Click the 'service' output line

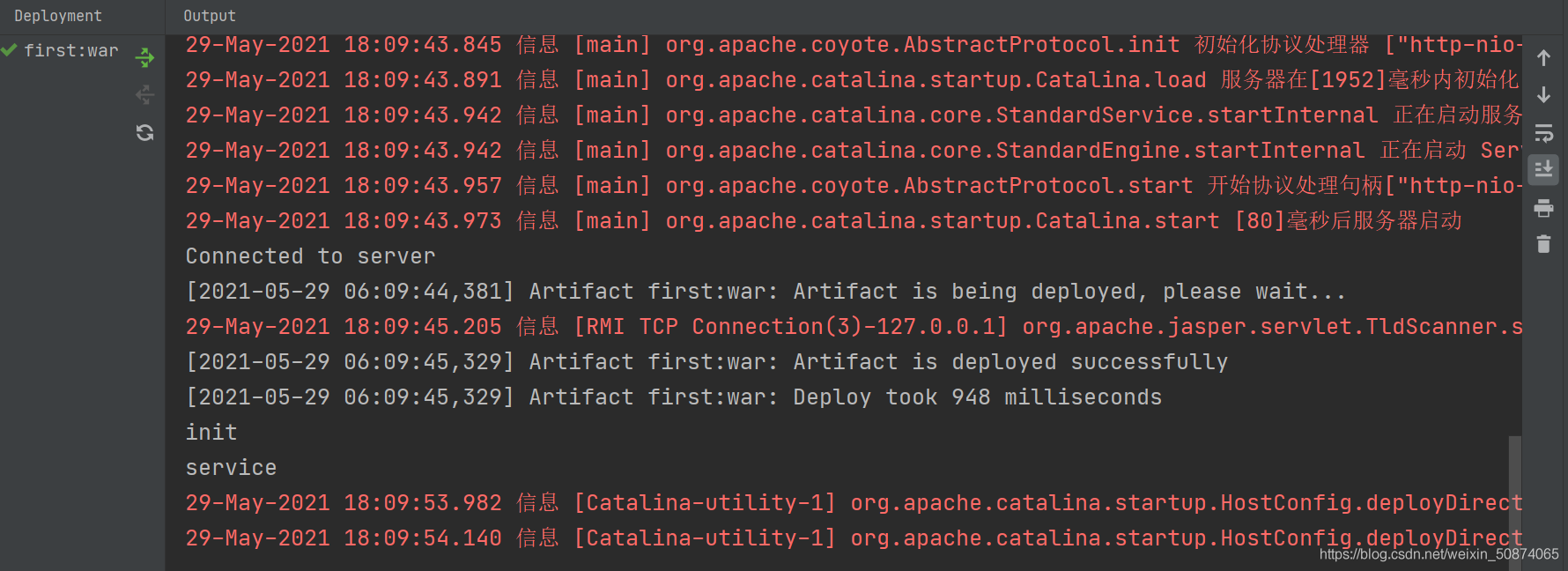click(231, 468)
